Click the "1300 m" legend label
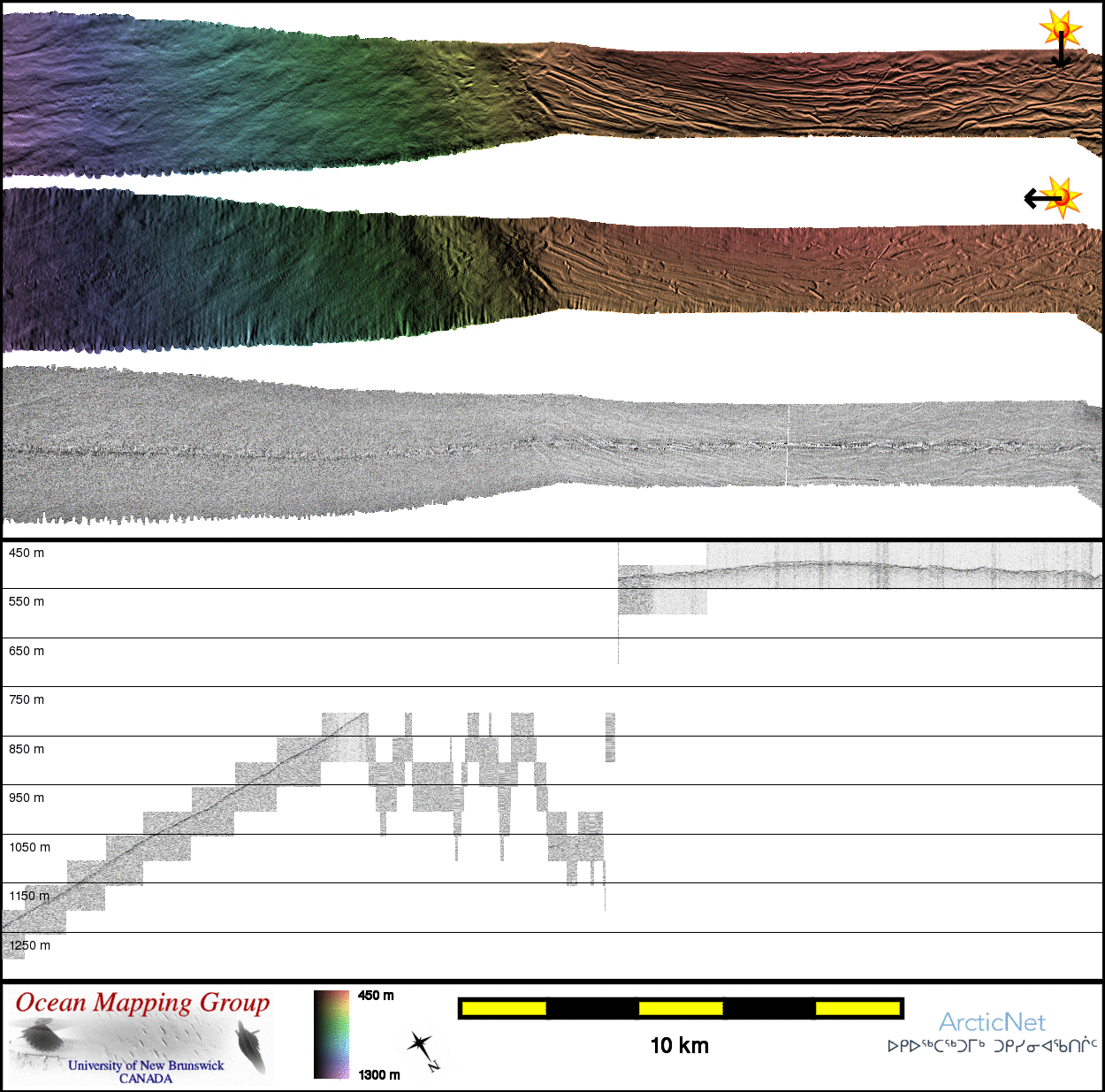This screenshot has height=1092, width=1105. [x=379, y=1075]
